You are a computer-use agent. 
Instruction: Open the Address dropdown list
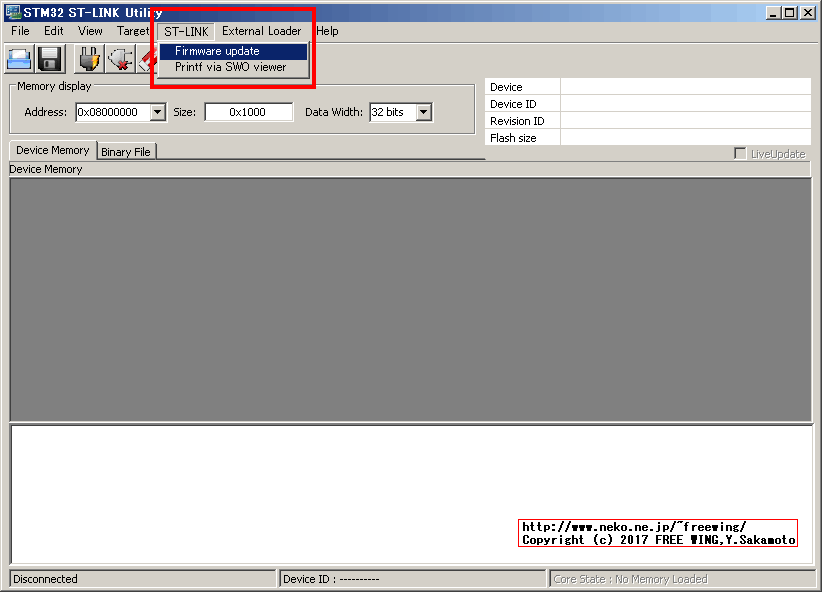[x=158, y=112]
